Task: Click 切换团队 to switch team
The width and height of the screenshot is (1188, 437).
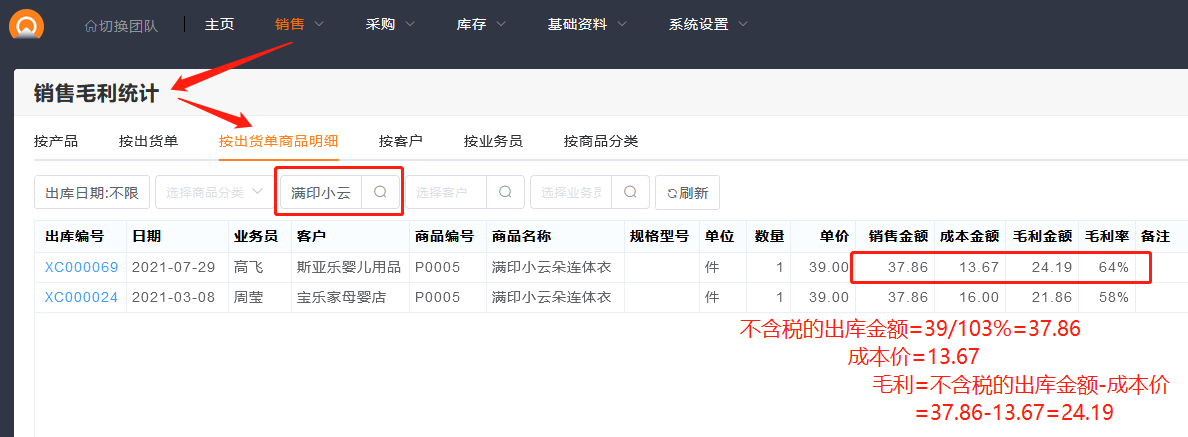Action: 121,25
